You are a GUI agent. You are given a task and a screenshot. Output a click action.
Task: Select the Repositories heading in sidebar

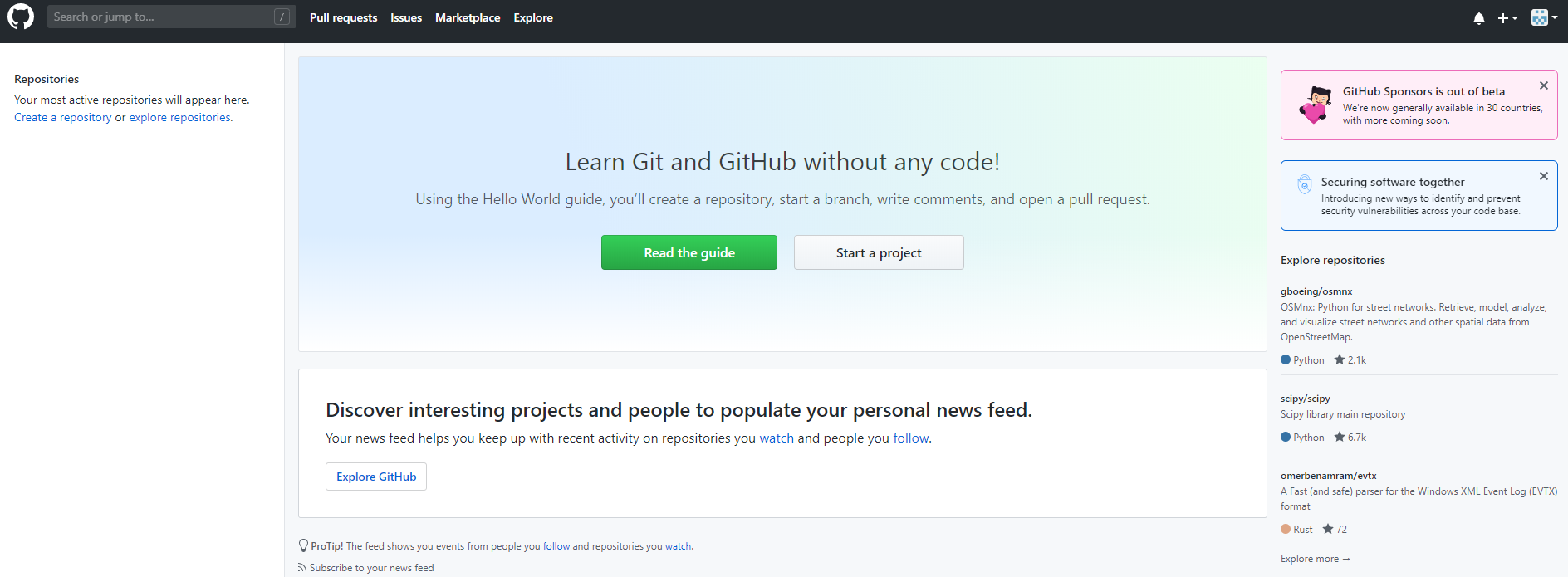pyautogui.click(x=47, y=79)
